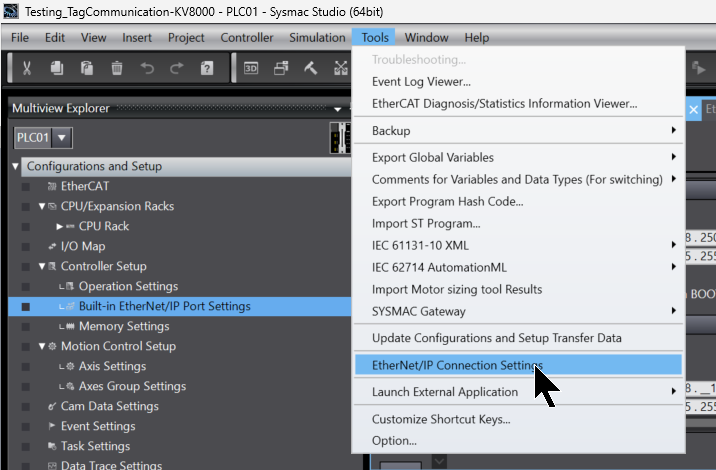Open the Window menu
Screen dimensions: 716x470
426,37
